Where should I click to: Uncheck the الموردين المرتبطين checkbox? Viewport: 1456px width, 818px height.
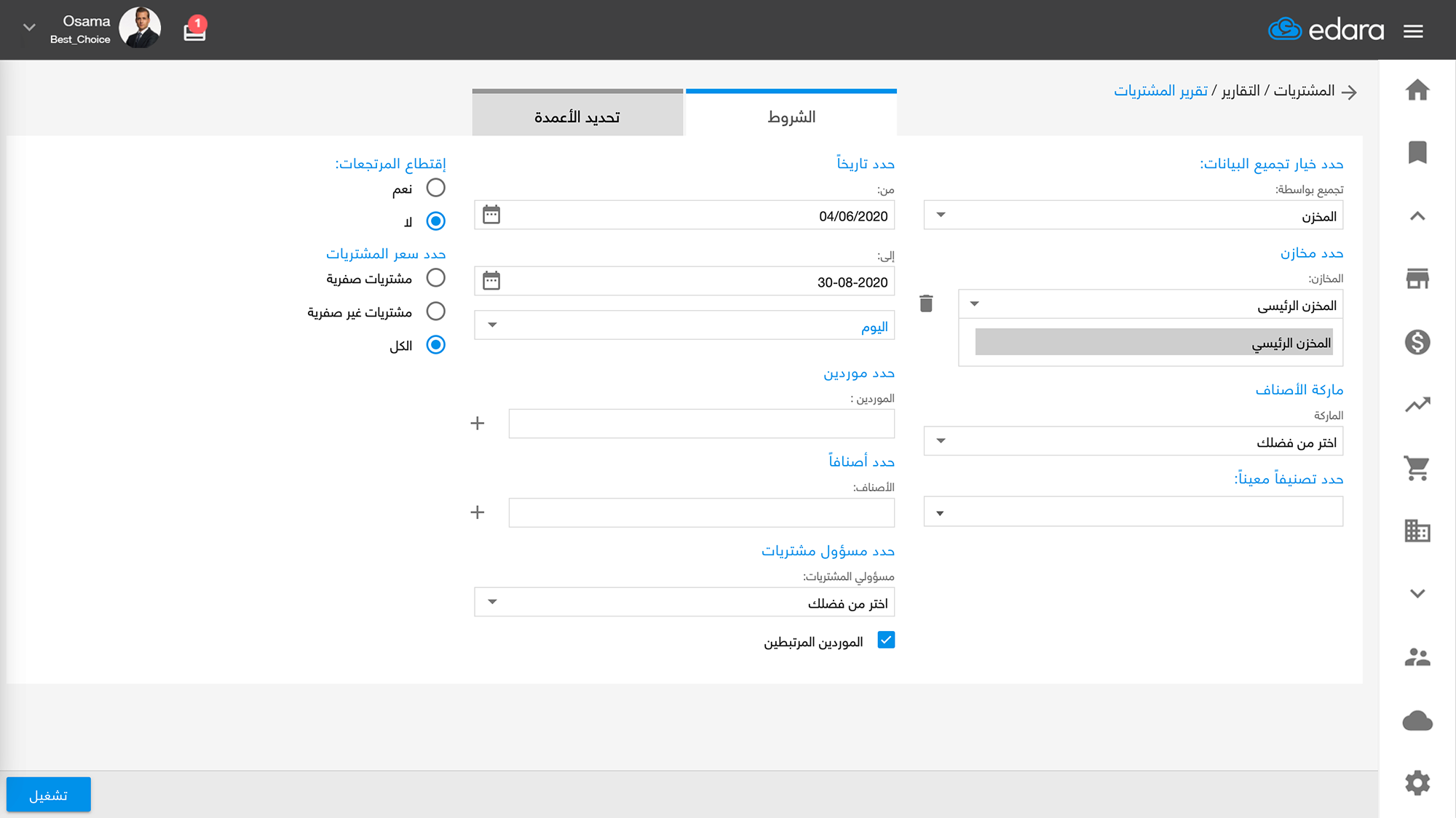tap(886, 640)
